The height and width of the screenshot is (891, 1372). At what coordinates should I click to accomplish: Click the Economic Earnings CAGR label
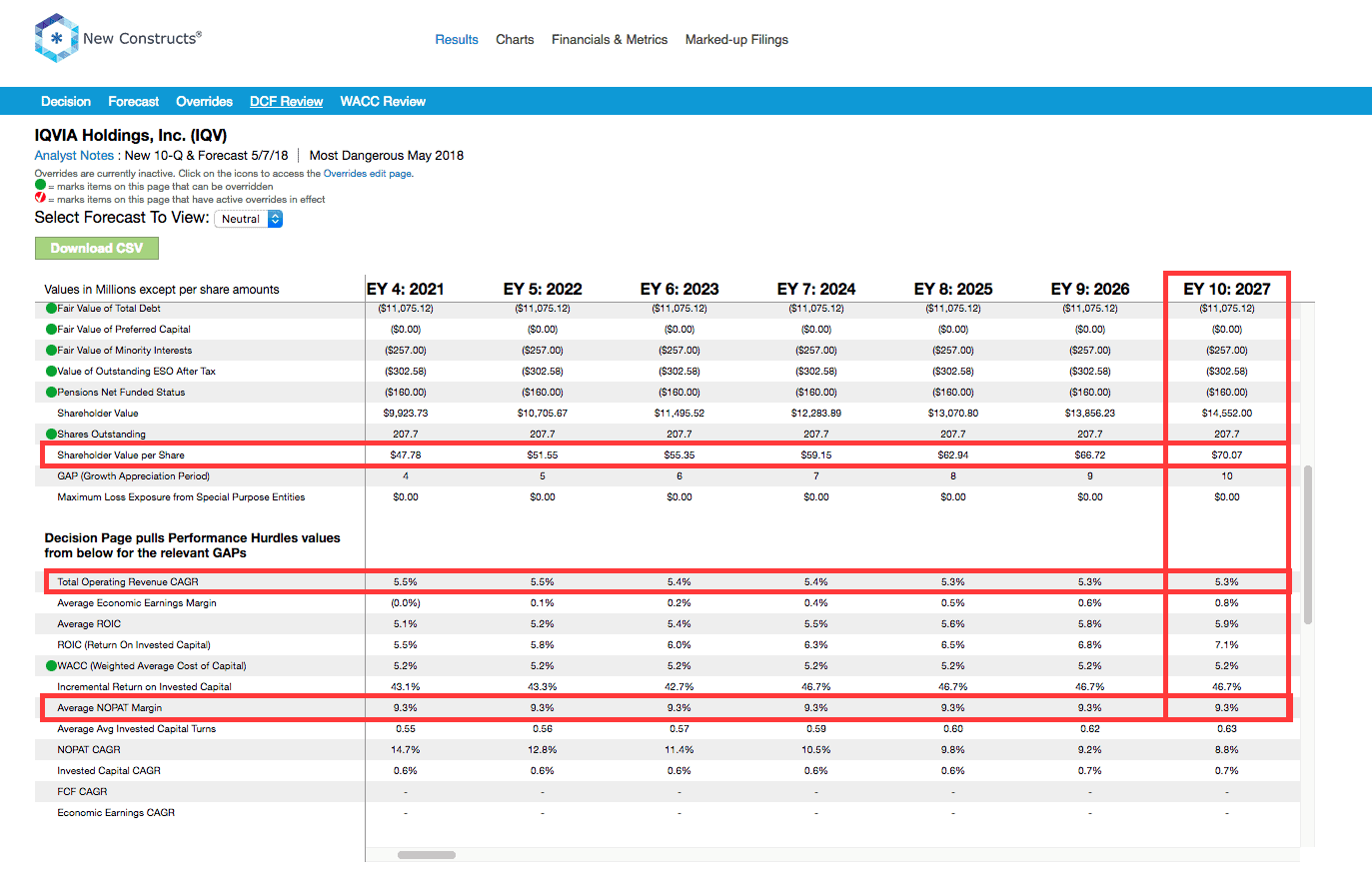[116, 812]
